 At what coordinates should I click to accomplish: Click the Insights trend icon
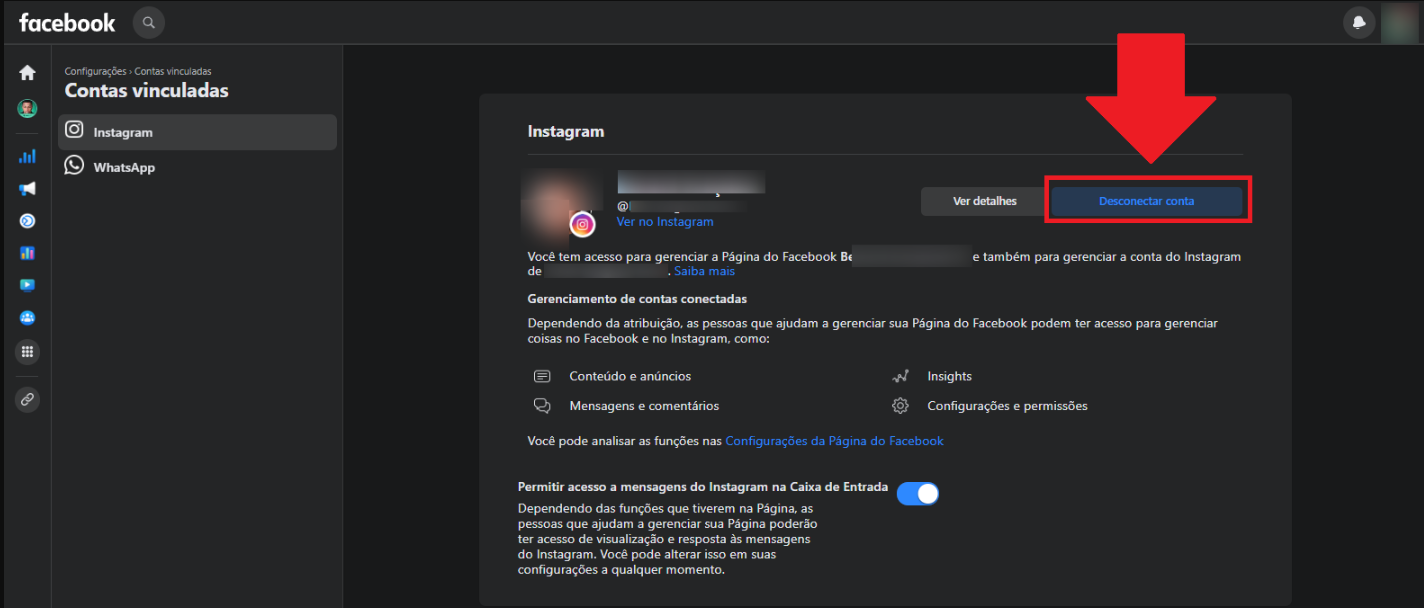900,376
